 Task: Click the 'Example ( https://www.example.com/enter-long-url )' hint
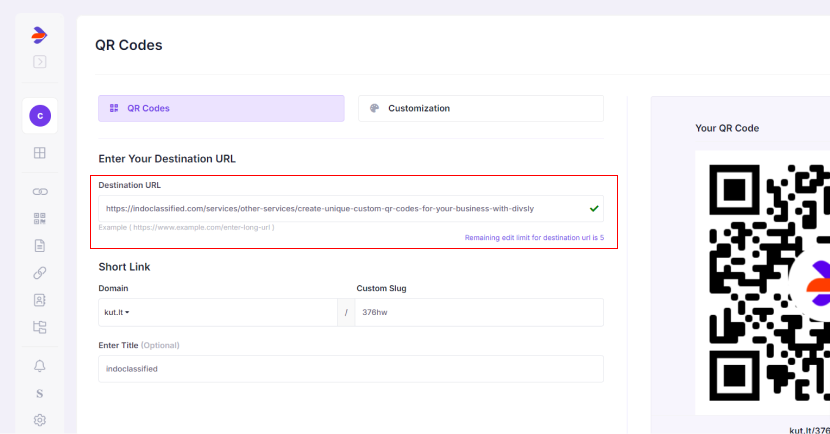[186, 228]
